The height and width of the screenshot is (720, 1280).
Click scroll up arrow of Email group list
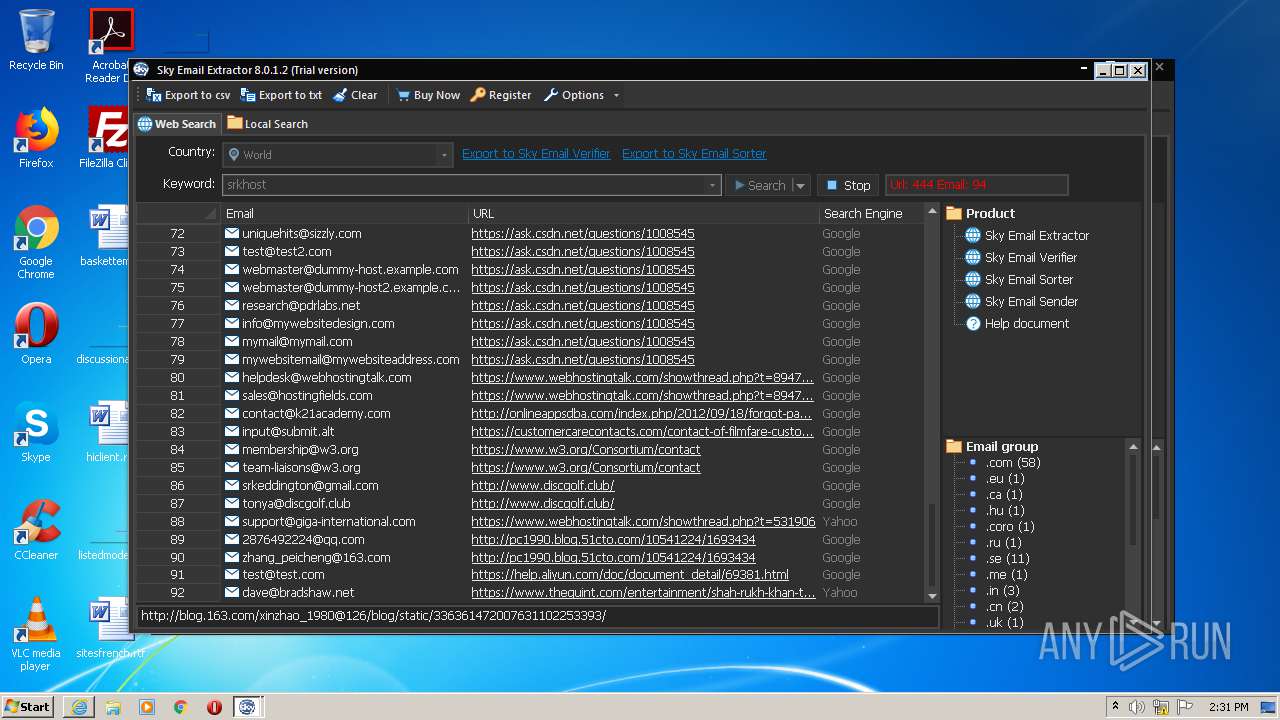(1133, 446)
